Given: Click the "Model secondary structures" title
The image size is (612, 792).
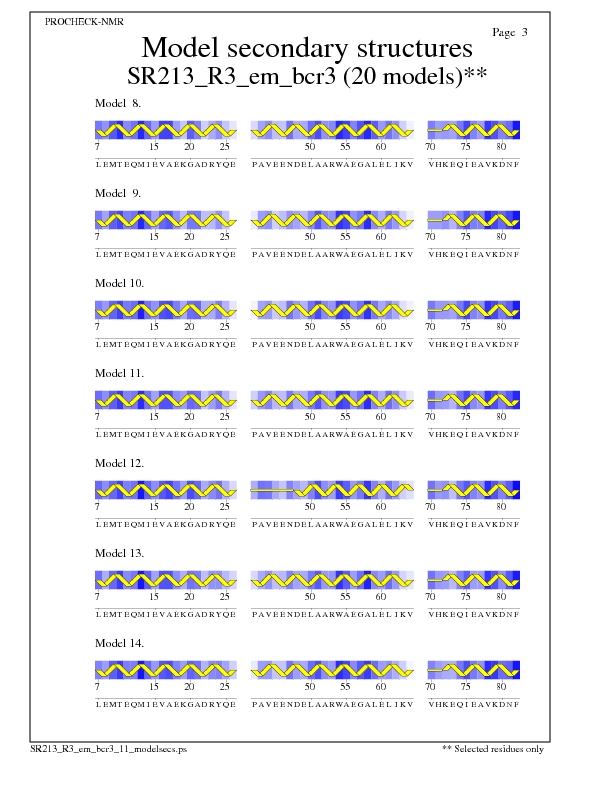Looking at the screenshot, I should click(307, 48).
